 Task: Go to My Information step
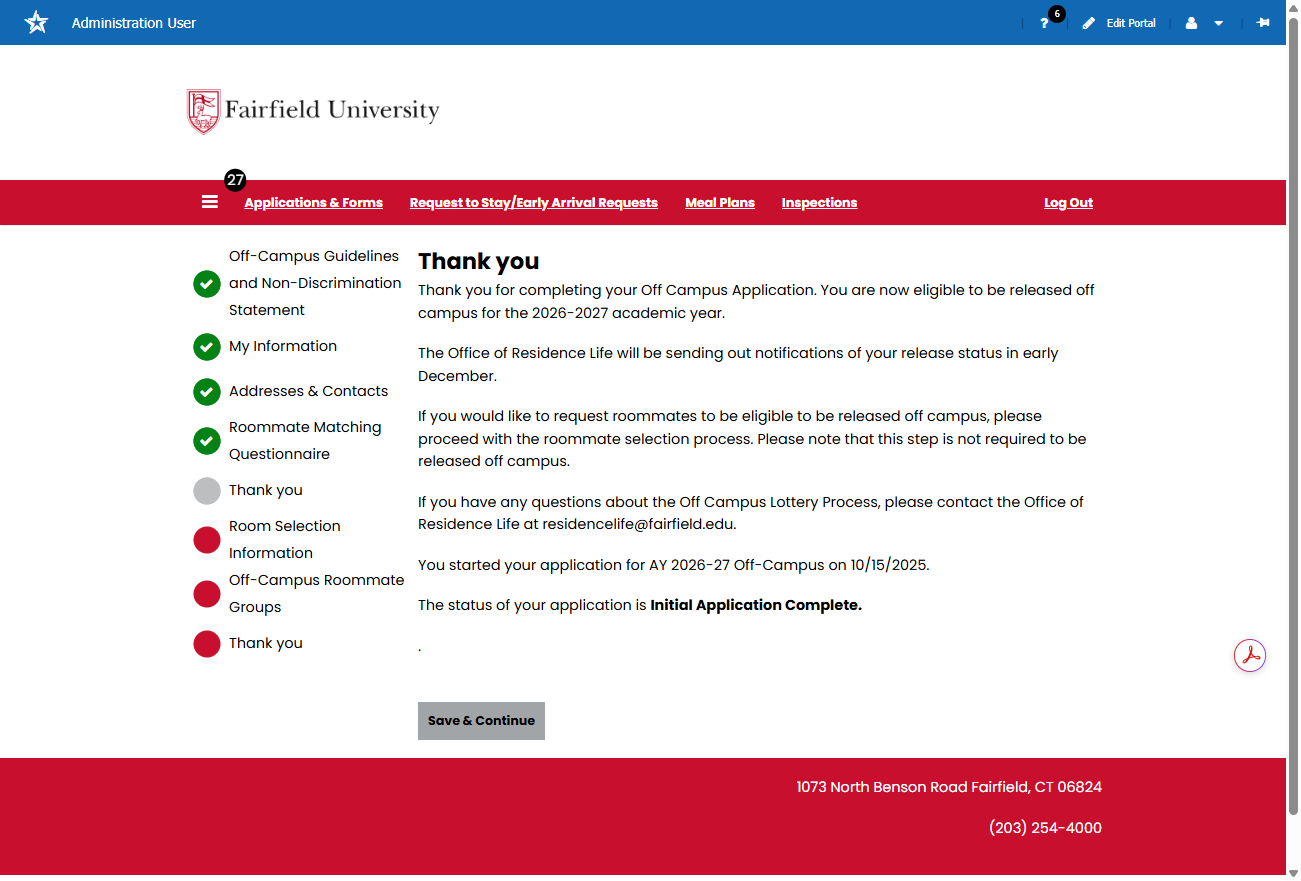click(x=283, y=346)
